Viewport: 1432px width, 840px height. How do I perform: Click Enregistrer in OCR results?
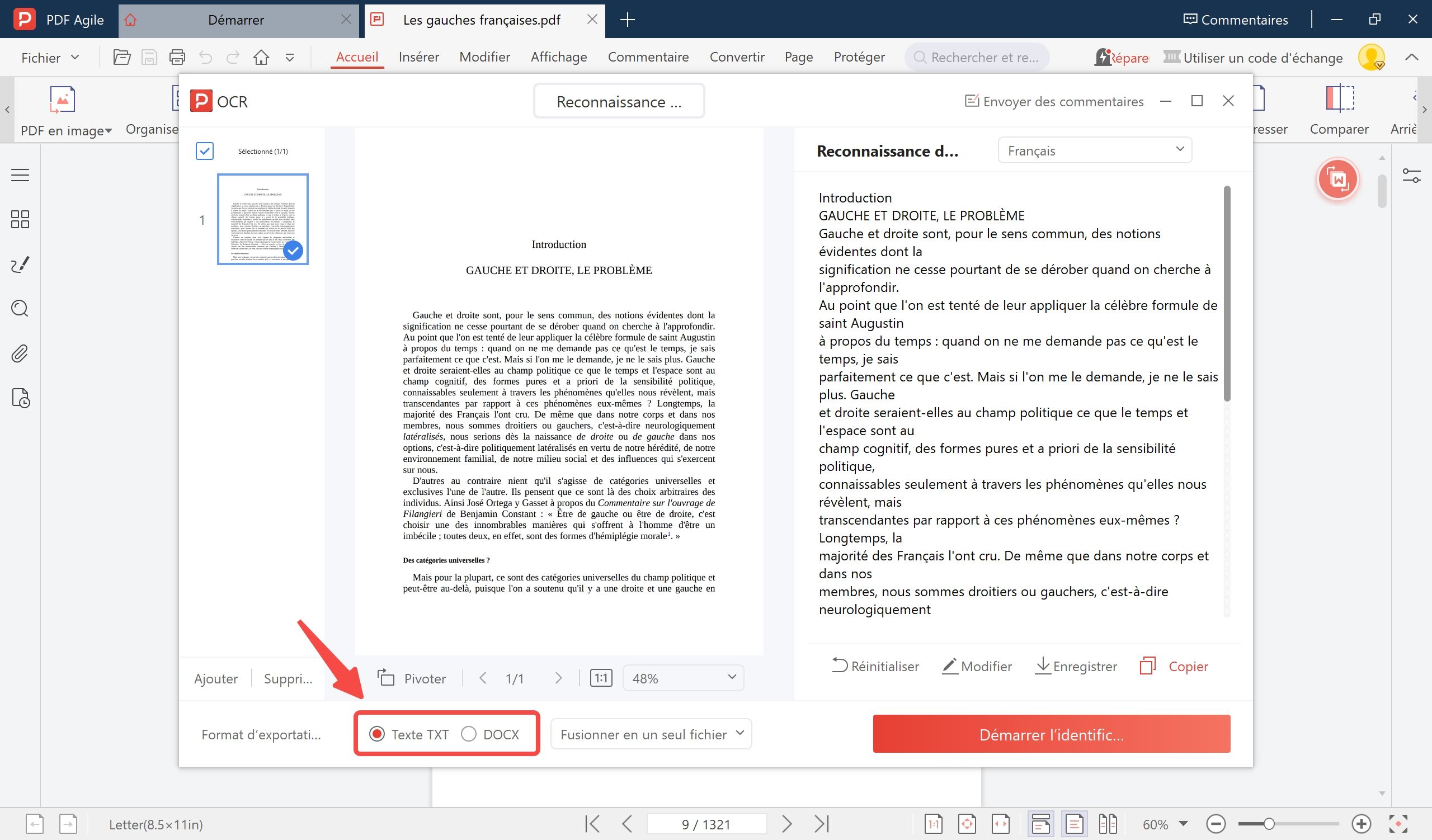point(1076,666)
